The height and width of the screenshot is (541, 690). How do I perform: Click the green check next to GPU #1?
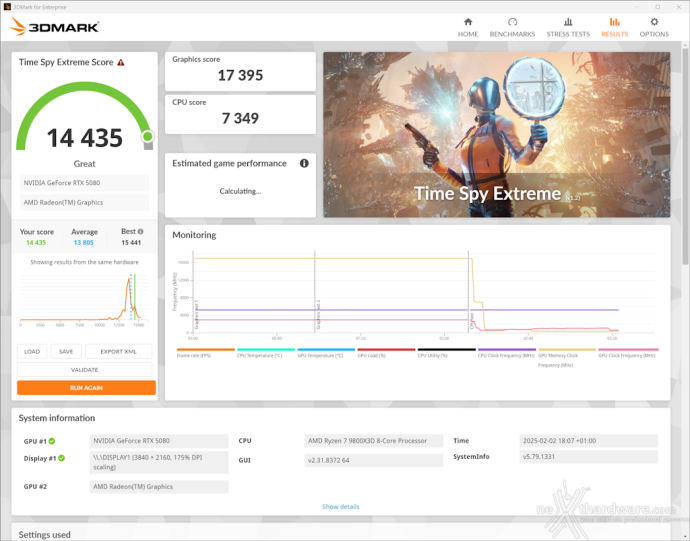52,441
